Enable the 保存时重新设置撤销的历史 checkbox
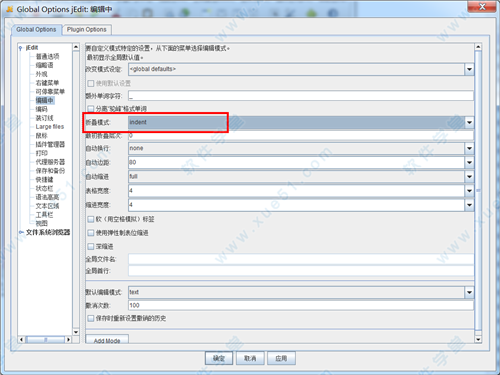Image resolution: width=500 pixels, height=375 pixels. click(x=90, y=318)
